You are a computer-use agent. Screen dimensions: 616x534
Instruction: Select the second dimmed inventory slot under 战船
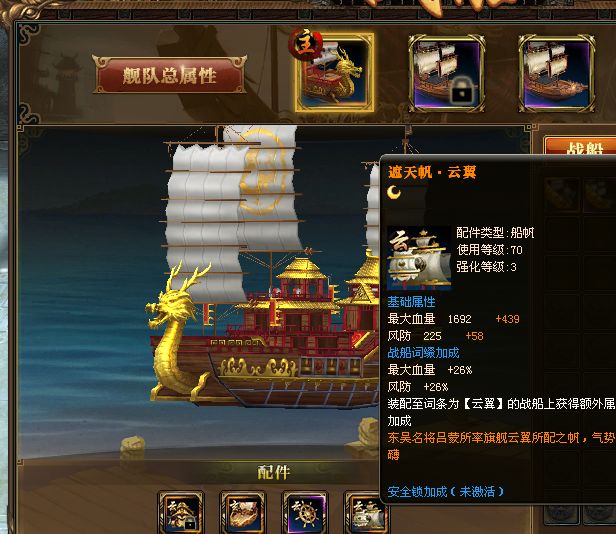click(x=600, y=194)
